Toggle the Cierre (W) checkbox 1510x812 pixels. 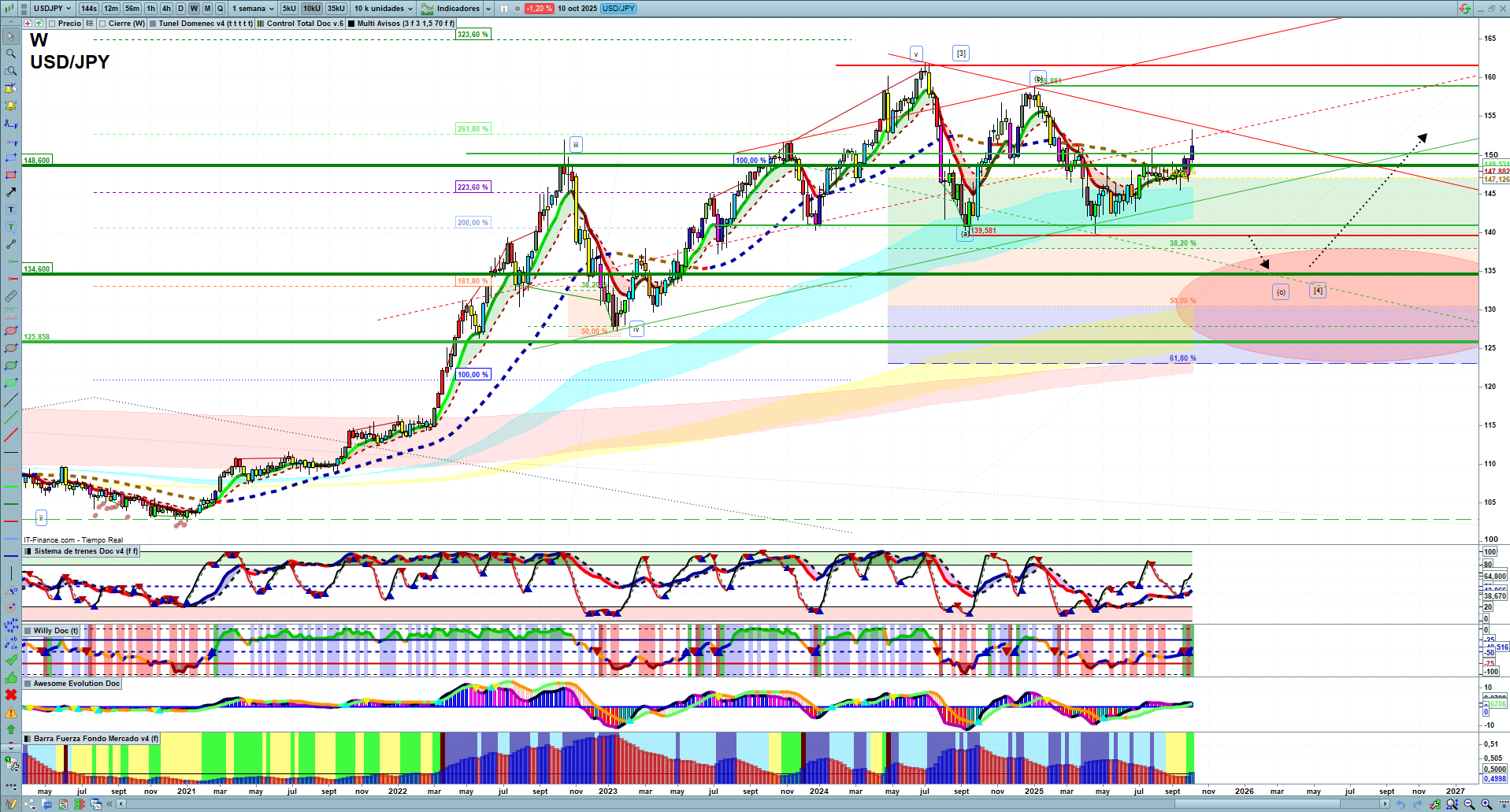(x=103, y=24)
